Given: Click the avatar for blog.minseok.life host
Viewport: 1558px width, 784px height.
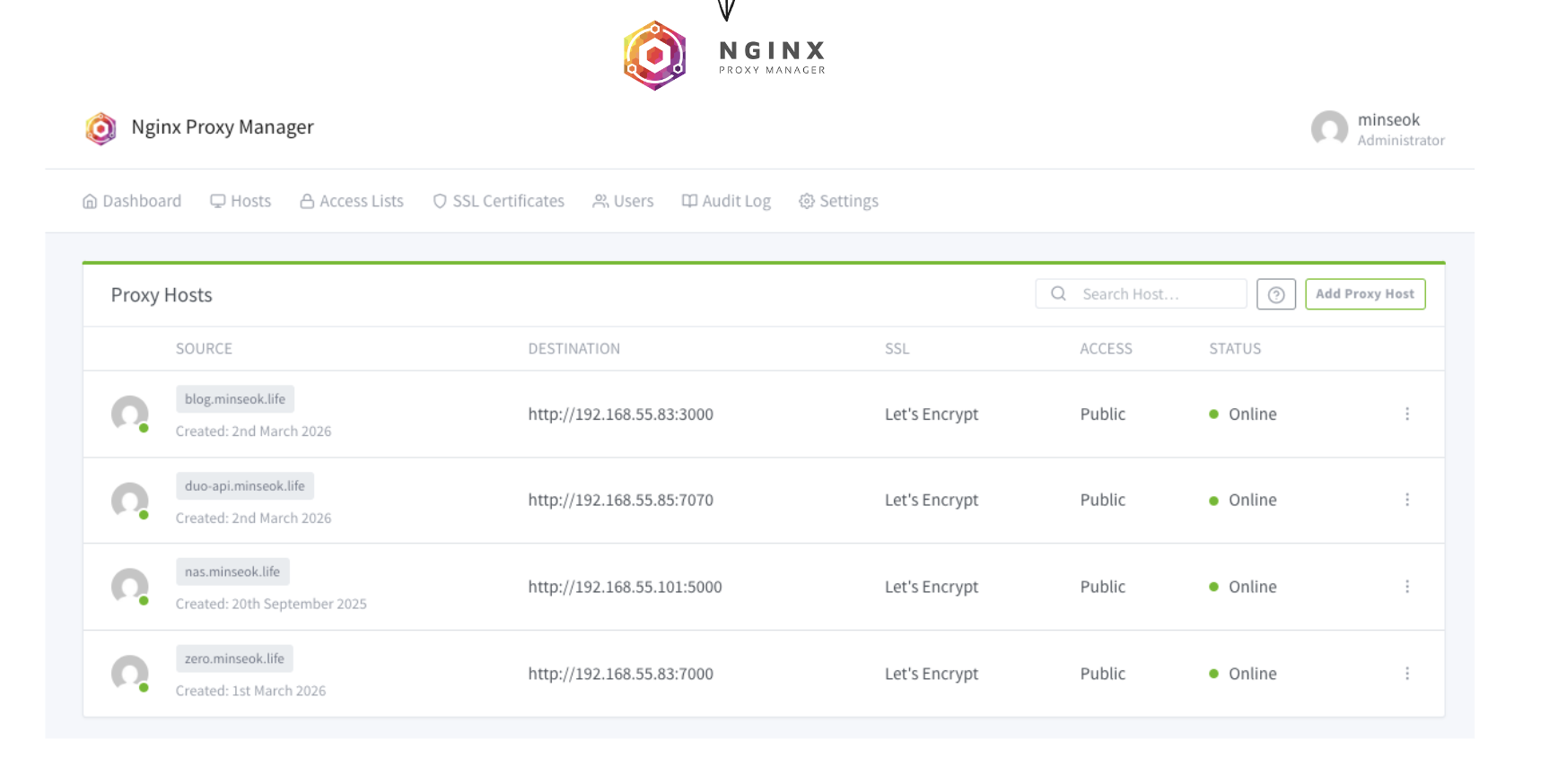Looking at the screenshot, I should 129,414.
